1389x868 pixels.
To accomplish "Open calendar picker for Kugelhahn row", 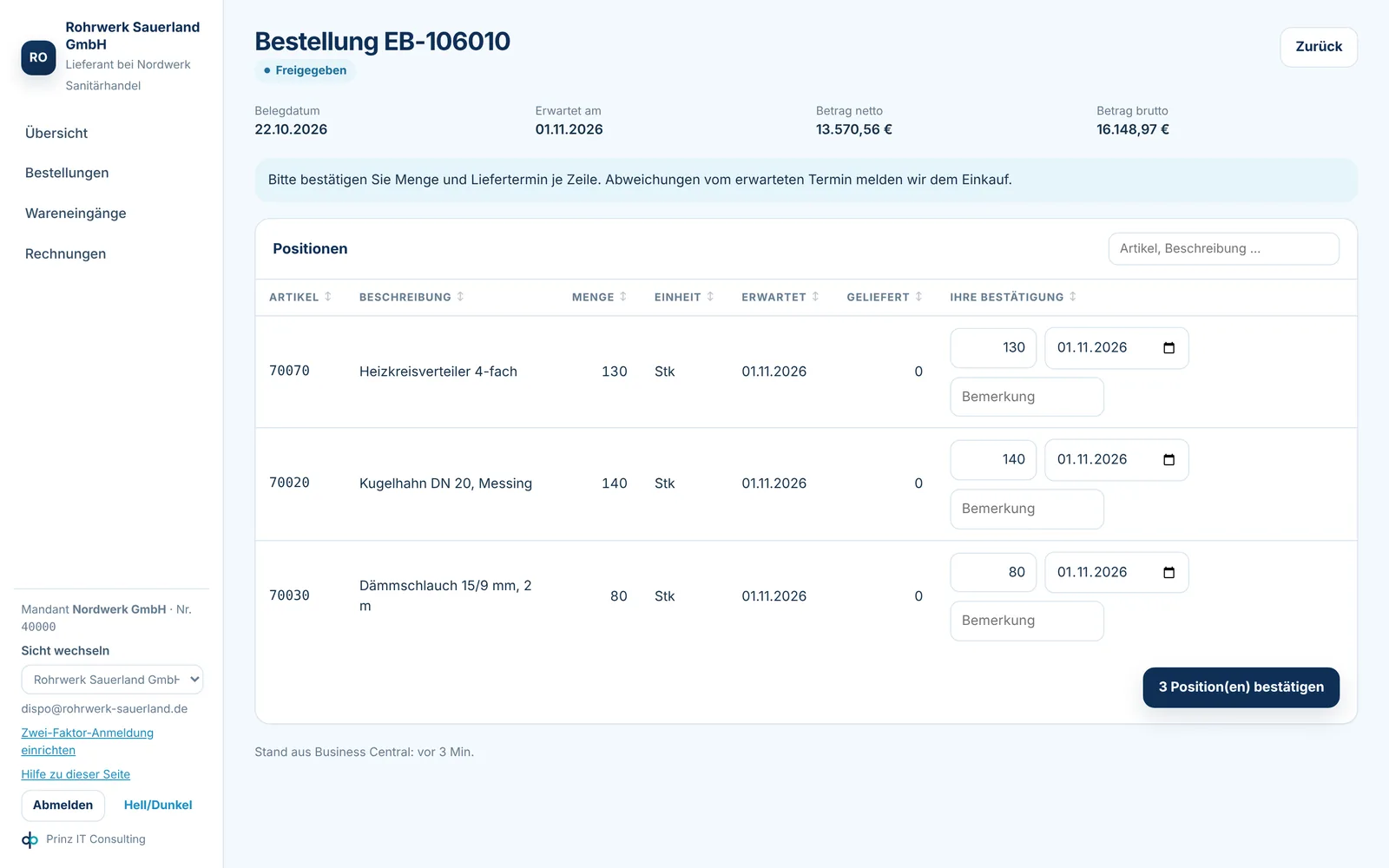I will (x=1168, y=460).
